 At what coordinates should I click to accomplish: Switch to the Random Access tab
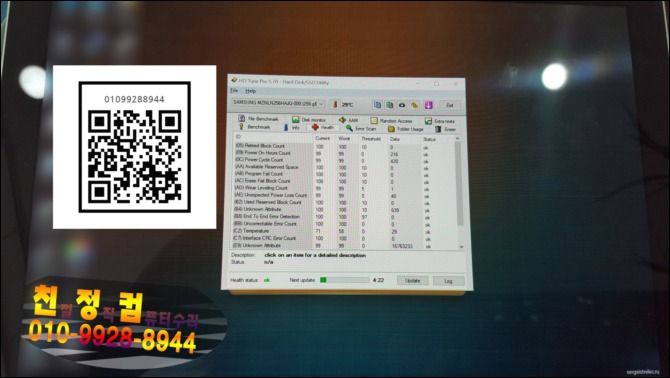tap(391, 121)
